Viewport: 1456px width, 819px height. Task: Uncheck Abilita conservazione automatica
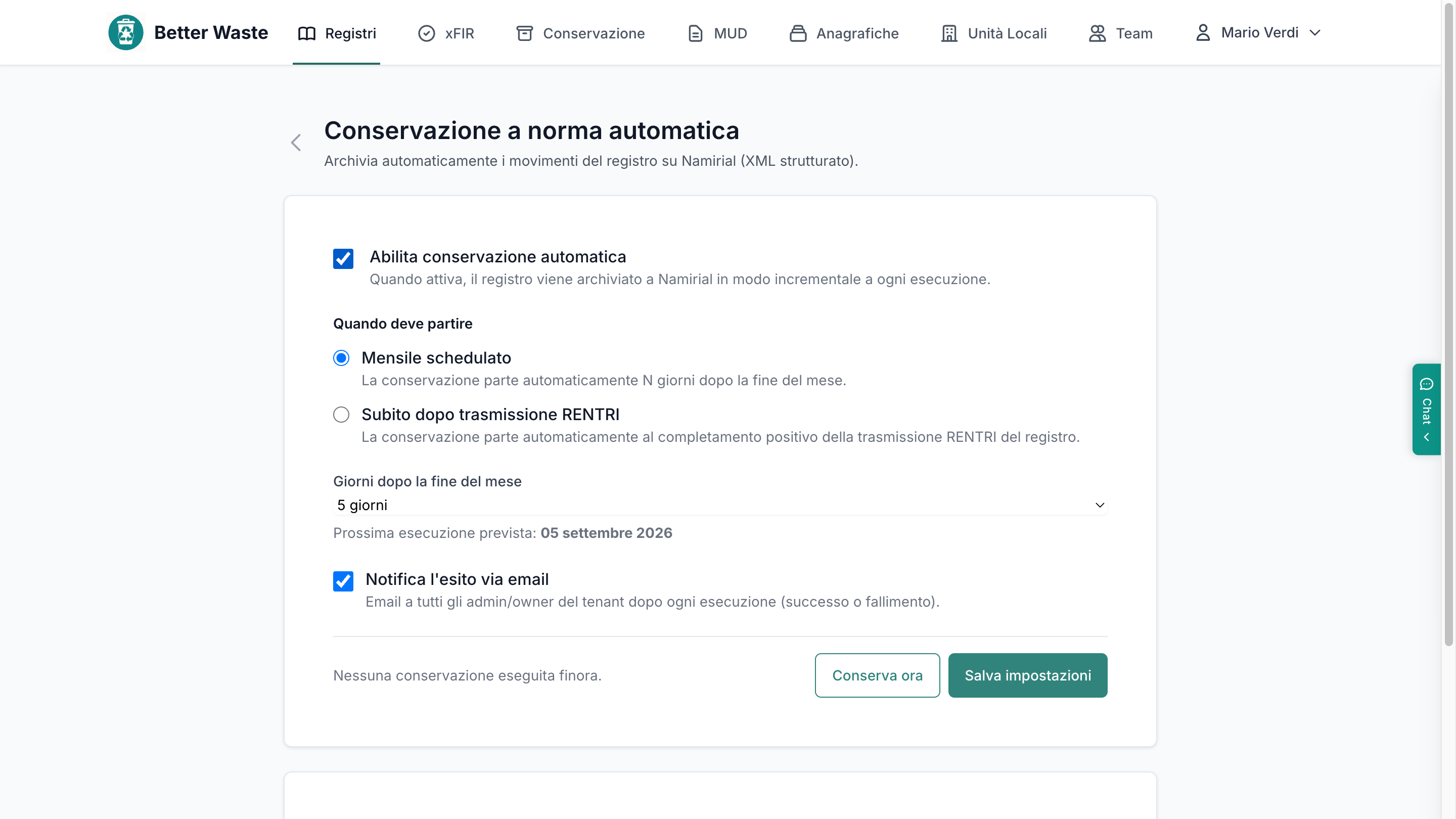343,259
